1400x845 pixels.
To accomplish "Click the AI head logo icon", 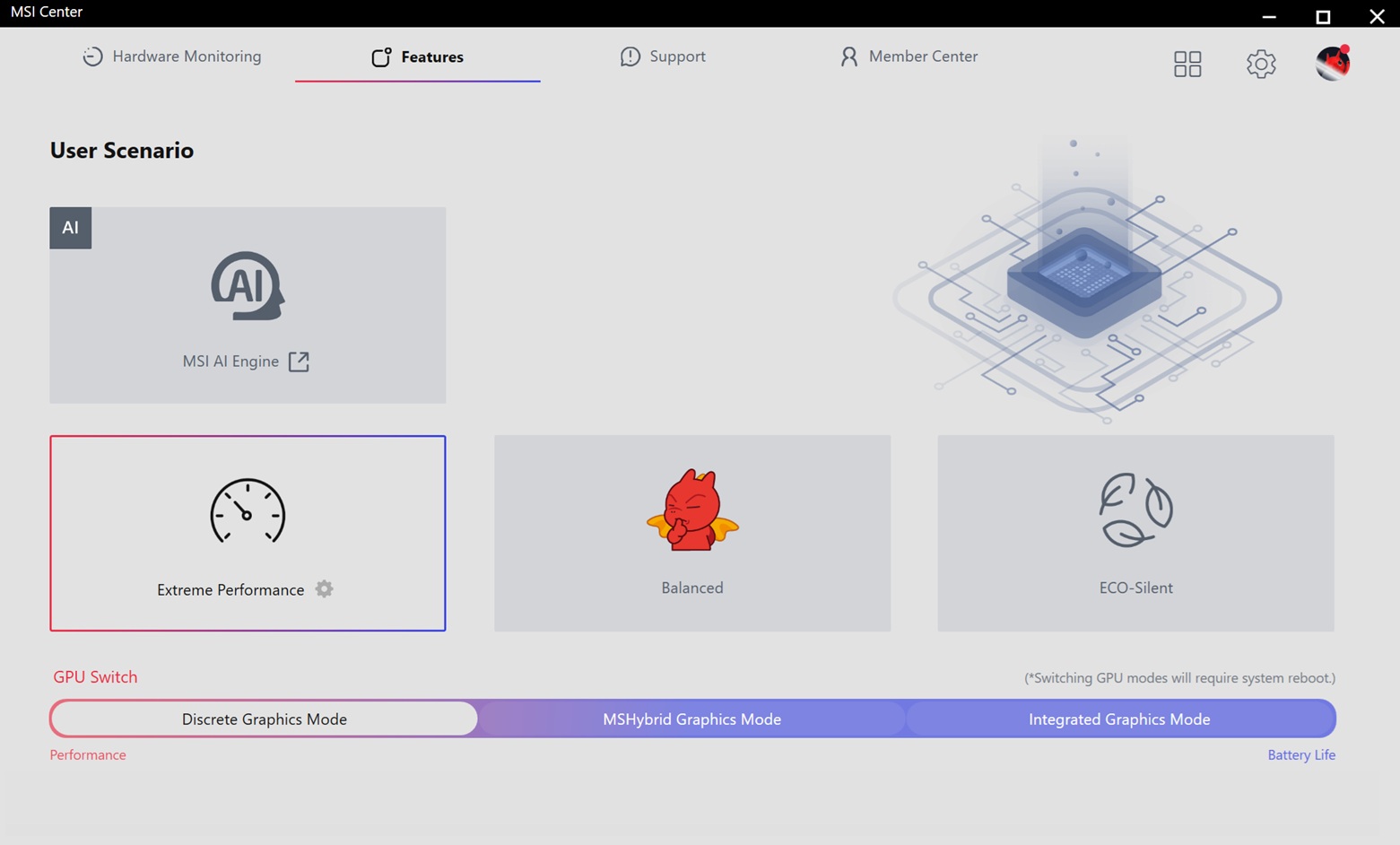I will [x=248, y=286].
